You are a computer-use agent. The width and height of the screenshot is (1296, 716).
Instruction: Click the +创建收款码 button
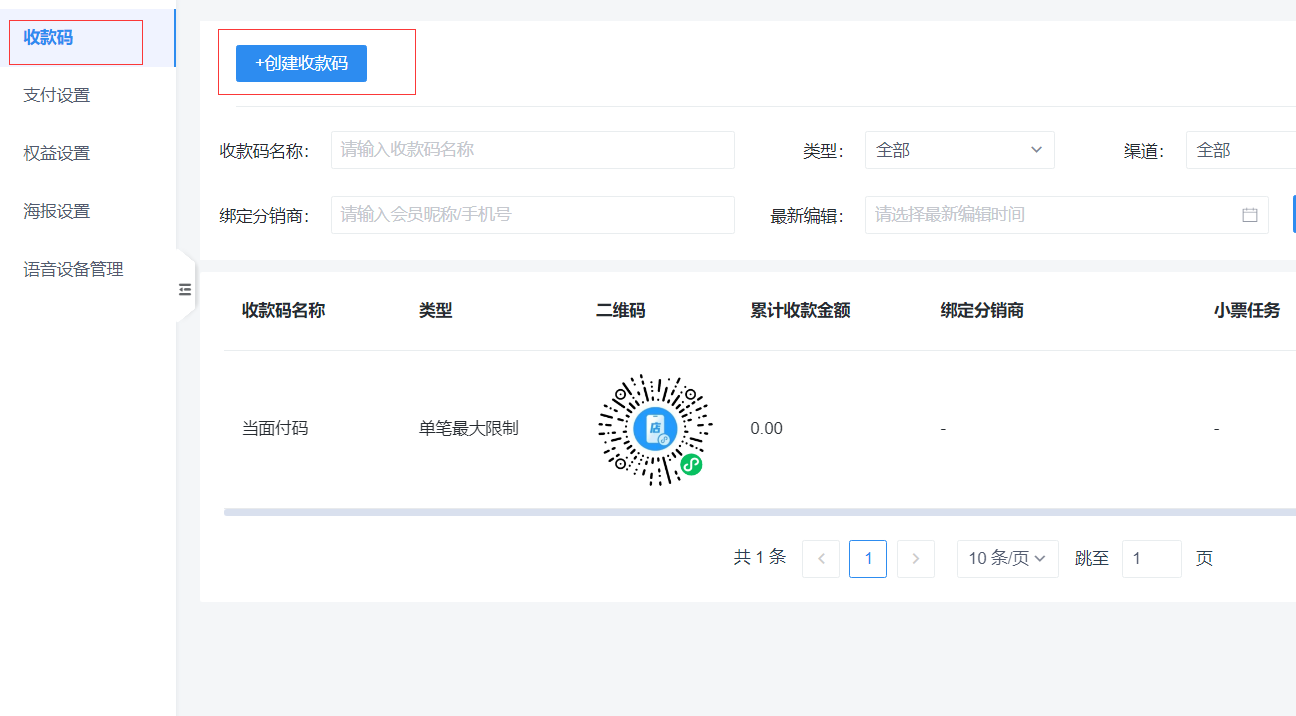click(x=301, y=63)
